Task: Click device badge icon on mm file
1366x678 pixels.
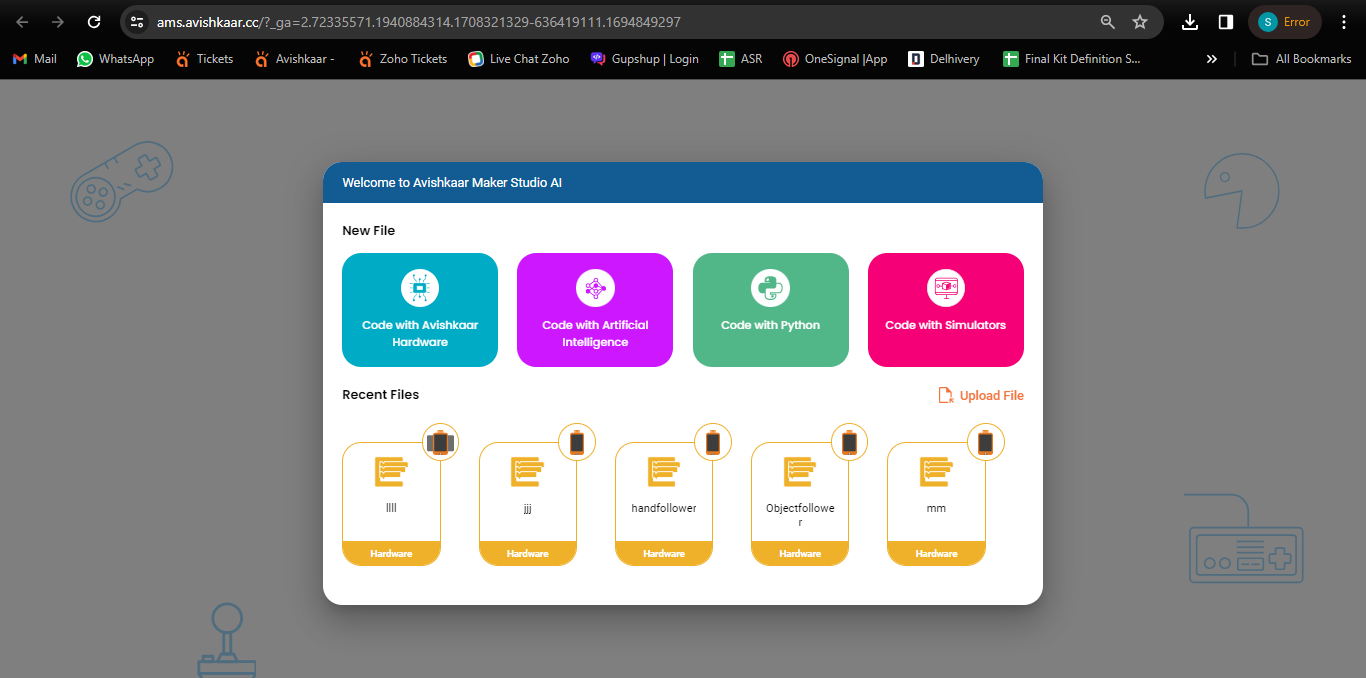Action: click(x=985, y=442)
